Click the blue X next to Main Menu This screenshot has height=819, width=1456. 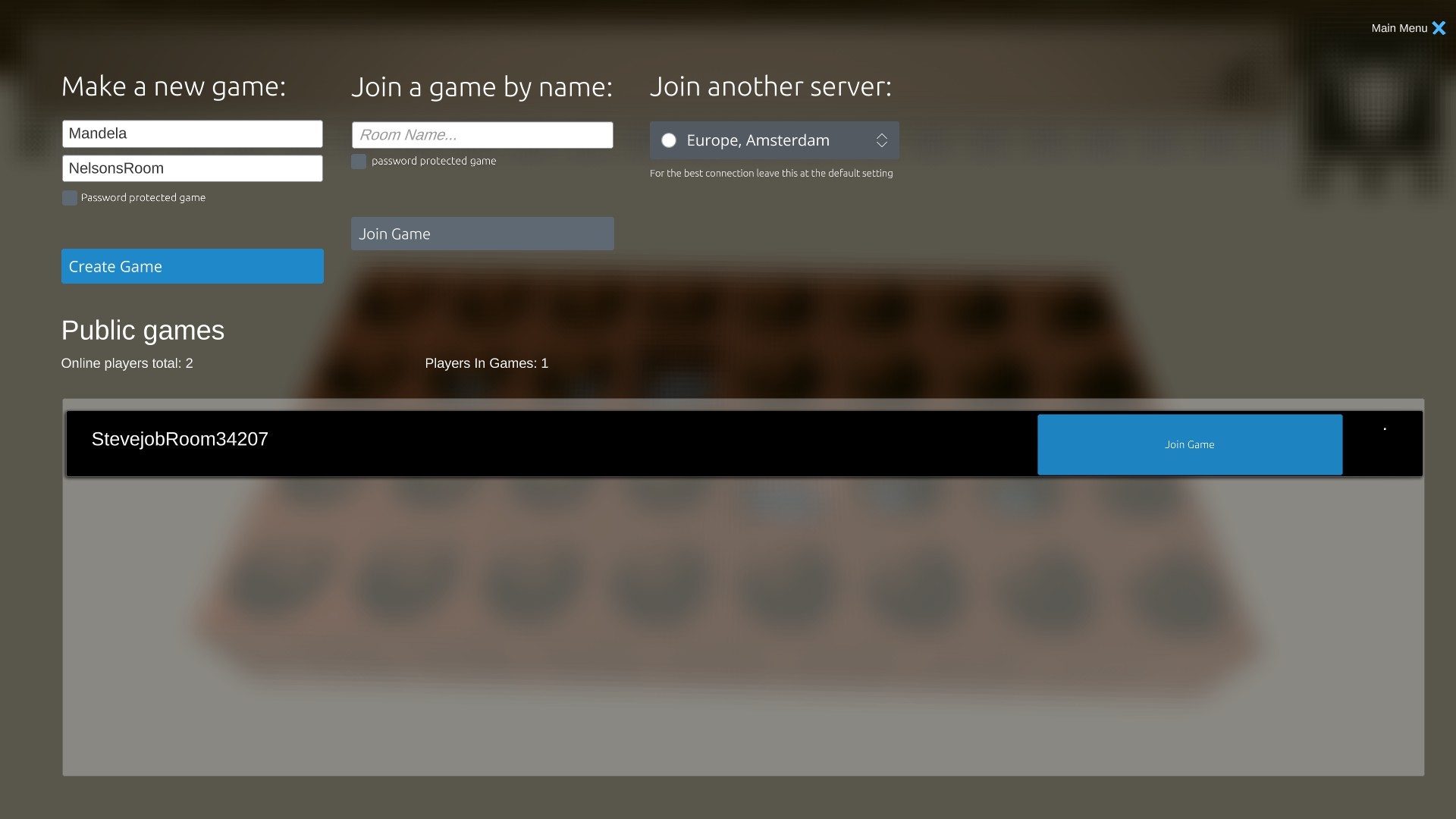1439,28
